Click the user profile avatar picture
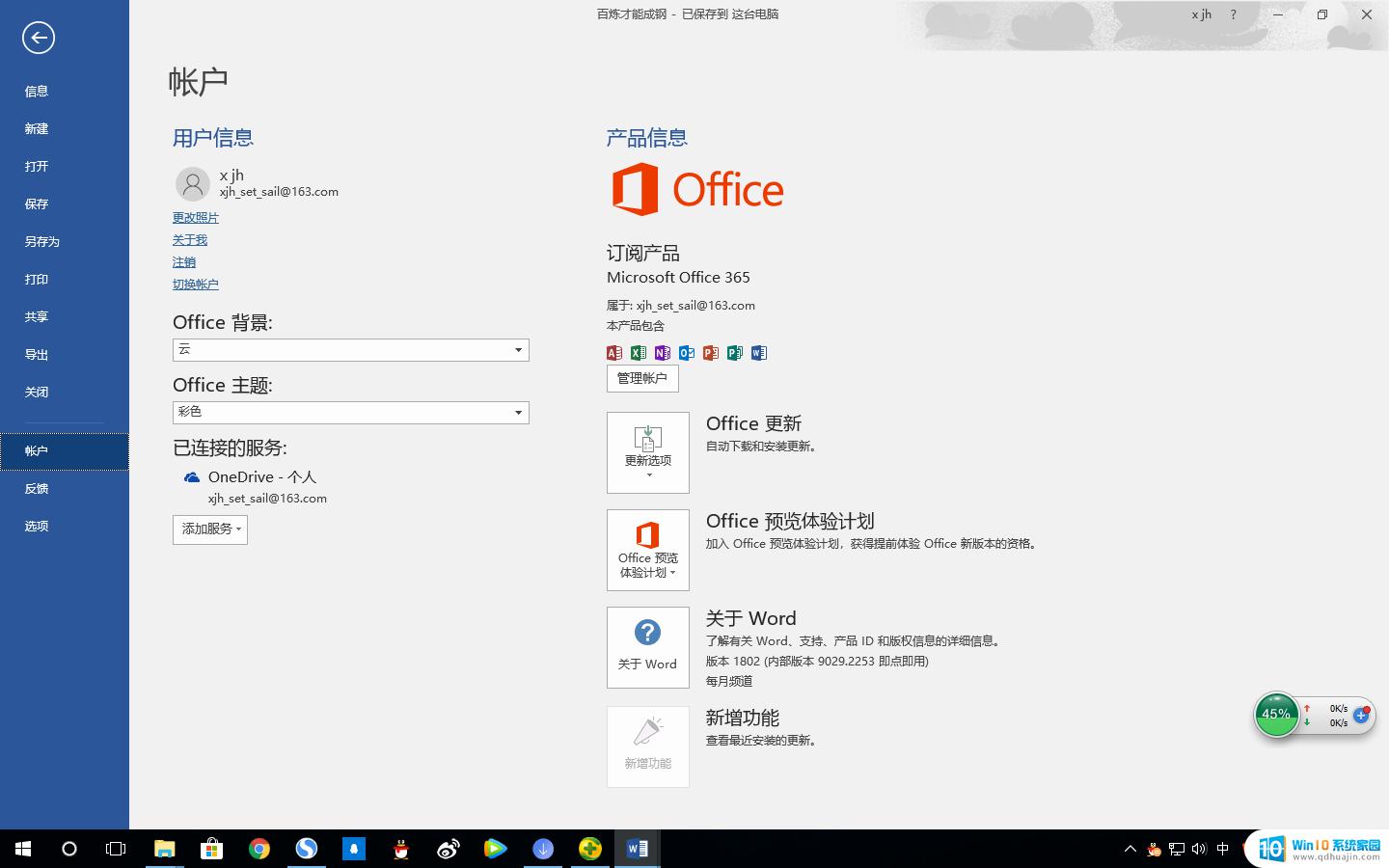This screenshot has width=1389, height=868. tap(193, 183)
